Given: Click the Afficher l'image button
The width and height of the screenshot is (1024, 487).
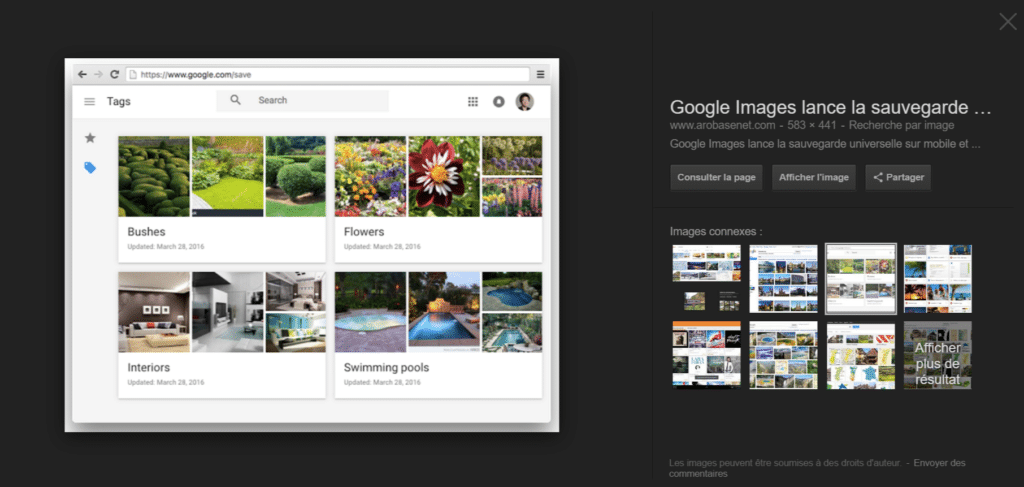Looking at the screenshot, I should pos(814,178).
